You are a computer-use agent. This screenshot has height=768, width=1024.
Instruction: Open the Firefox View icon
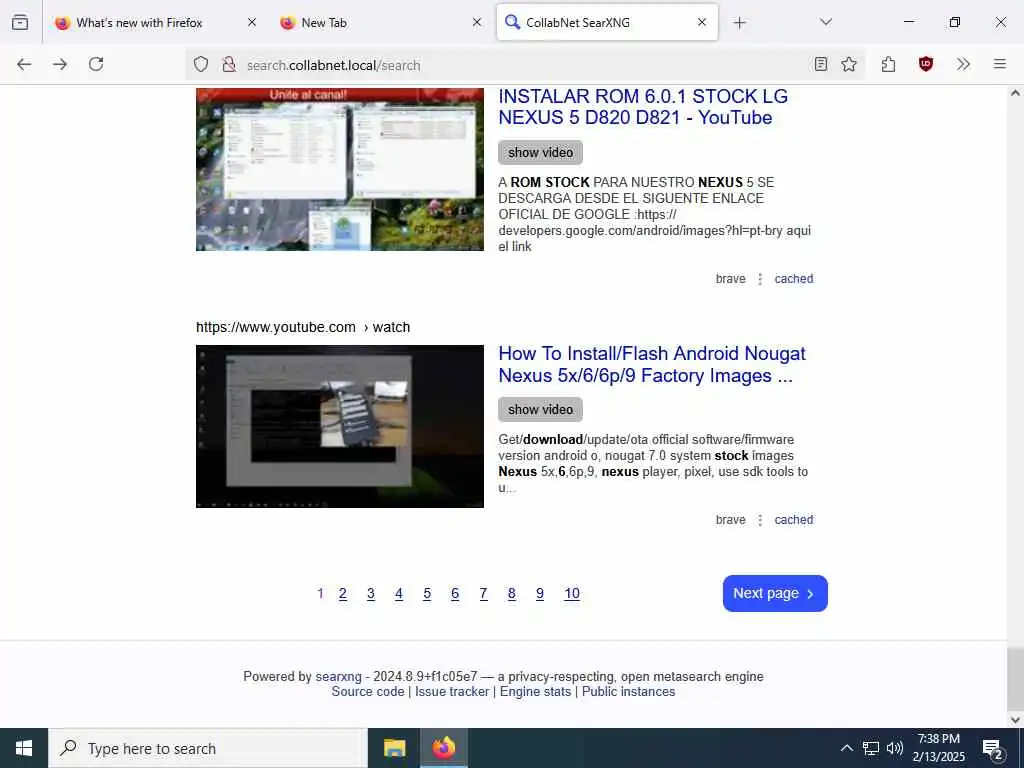(20, 22)
